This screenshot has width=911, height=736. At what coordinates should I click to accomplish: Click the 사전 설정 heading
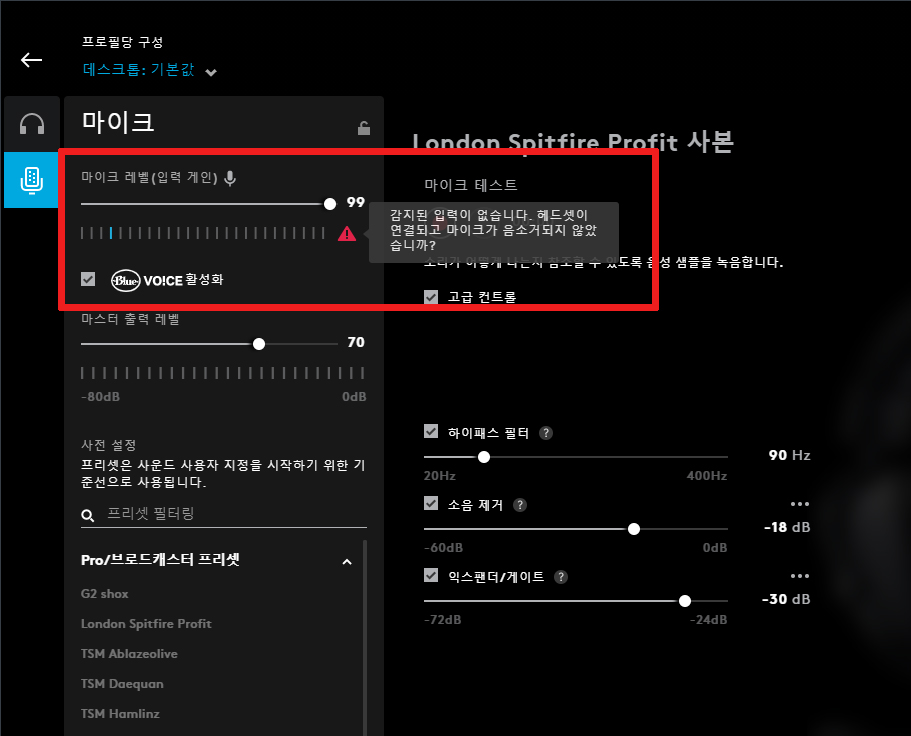pos(109,446)
